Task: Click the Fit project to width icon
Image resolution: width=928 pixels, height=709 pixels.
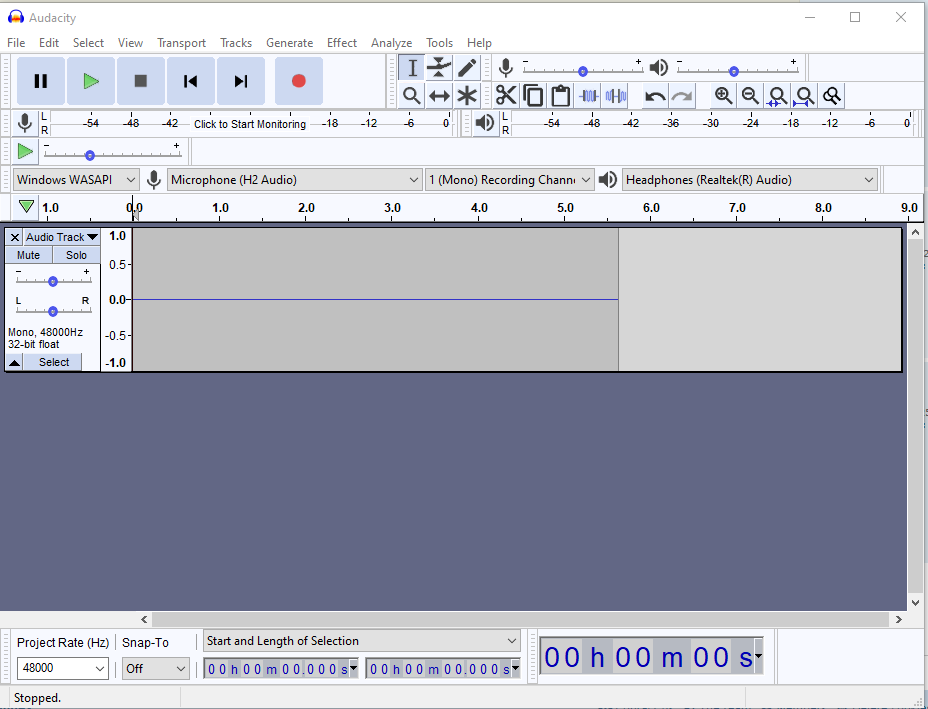Action: (x=804, y=96)
